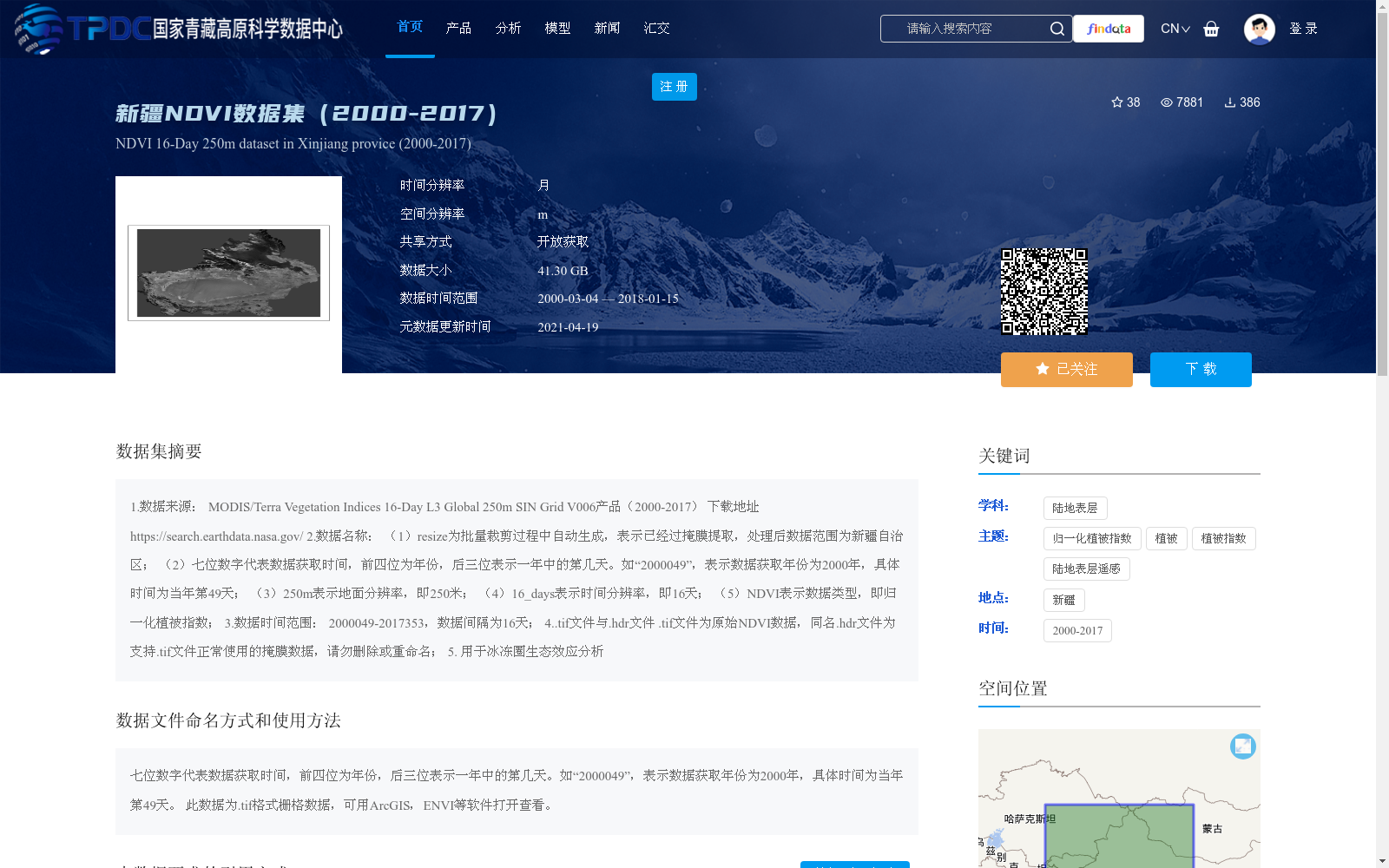
Task: Click the green extent on map
Action: [x=1119, y=836]
